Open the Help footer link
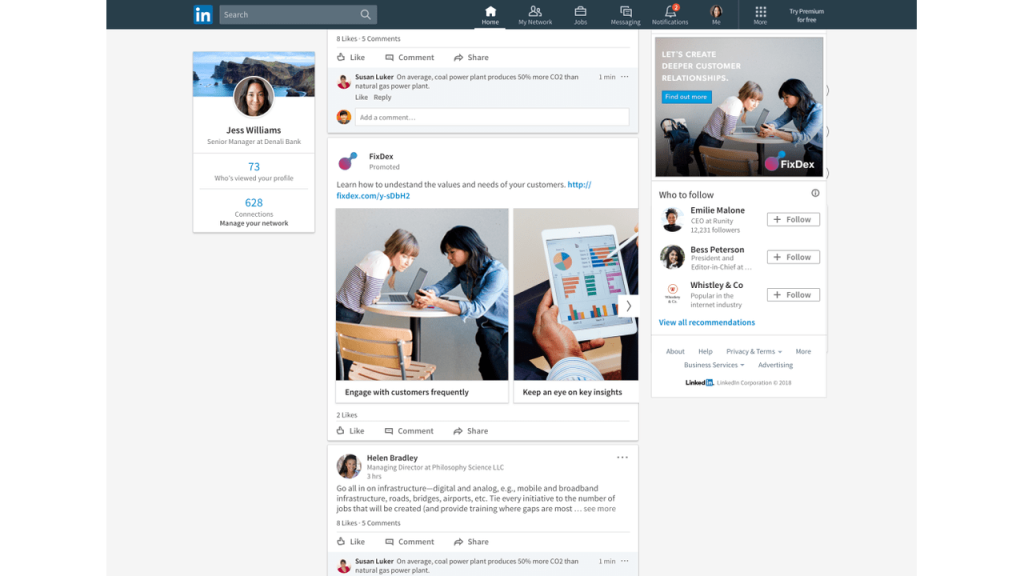The image size is (1024, 576). pyautogui.click(x=705, y=351)
